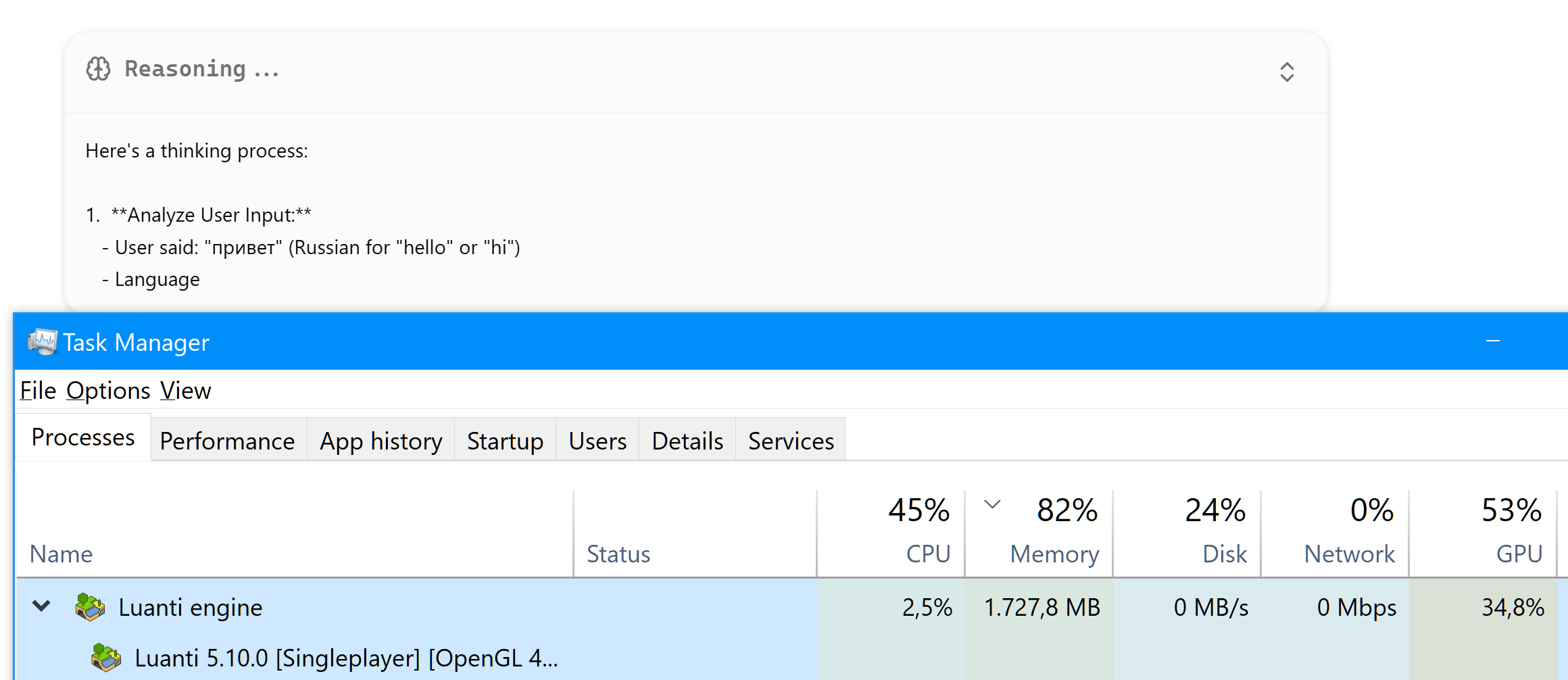Open the Services tab
Image resolution: width=1568 pixels, height=680 pixels.
791,441
